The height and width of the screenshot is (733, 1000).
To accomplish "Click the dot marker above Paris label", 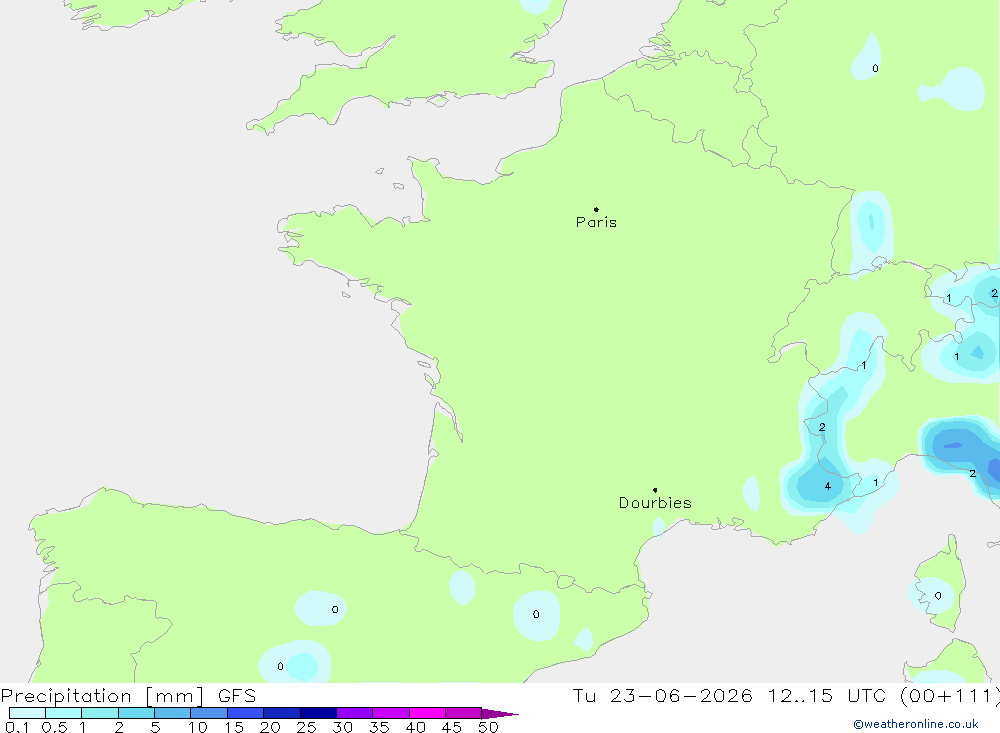I will click(596, 209).
